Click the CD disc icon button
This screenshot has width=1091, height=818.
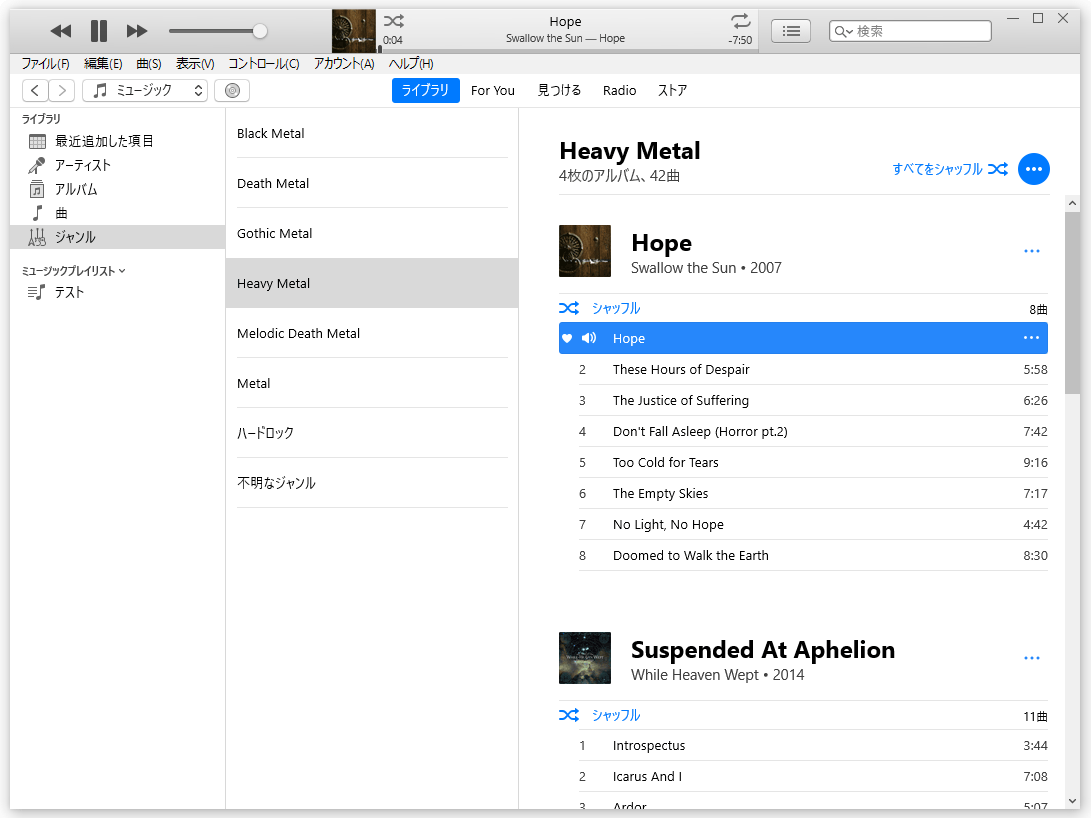(232, 90)
